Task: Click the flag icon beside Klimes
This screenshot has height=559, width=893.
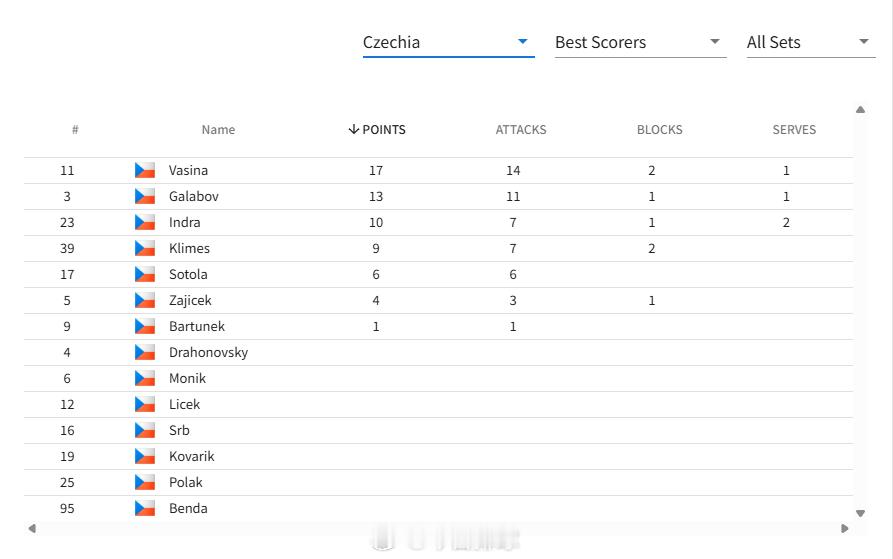Action: [x=145, y=249]
